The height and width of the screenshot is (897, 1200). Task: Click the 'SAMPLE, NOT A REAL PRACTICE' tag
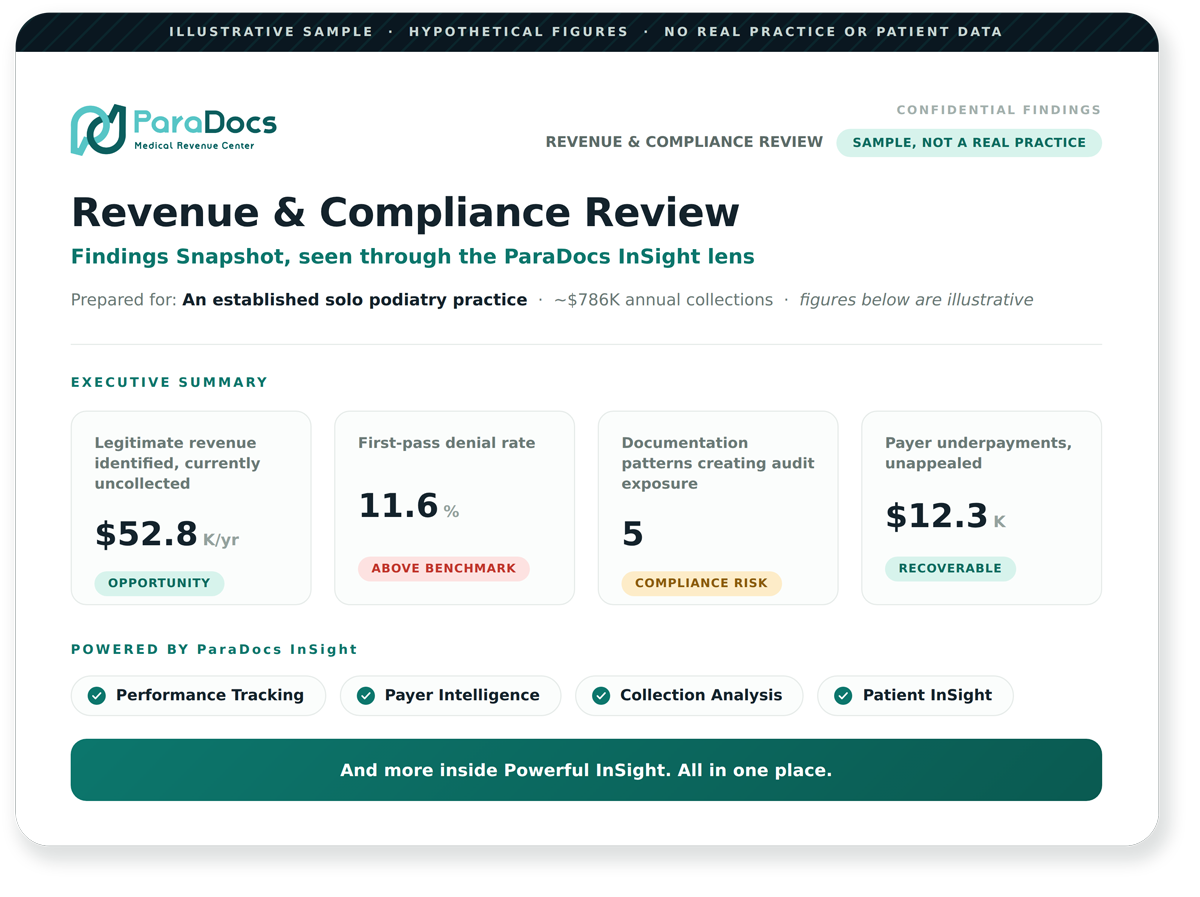tap(969, 143)
